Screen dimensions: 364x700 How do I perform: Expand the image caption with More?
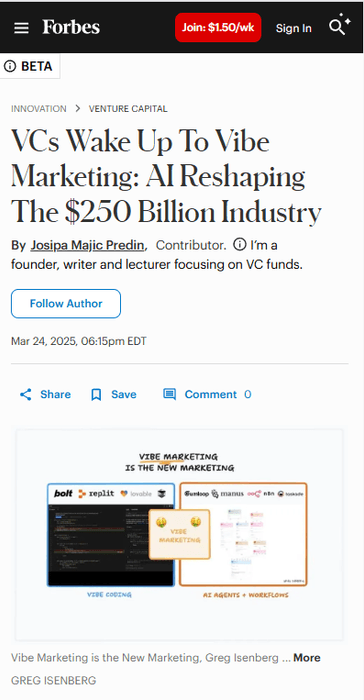click(x=307, y=658)
